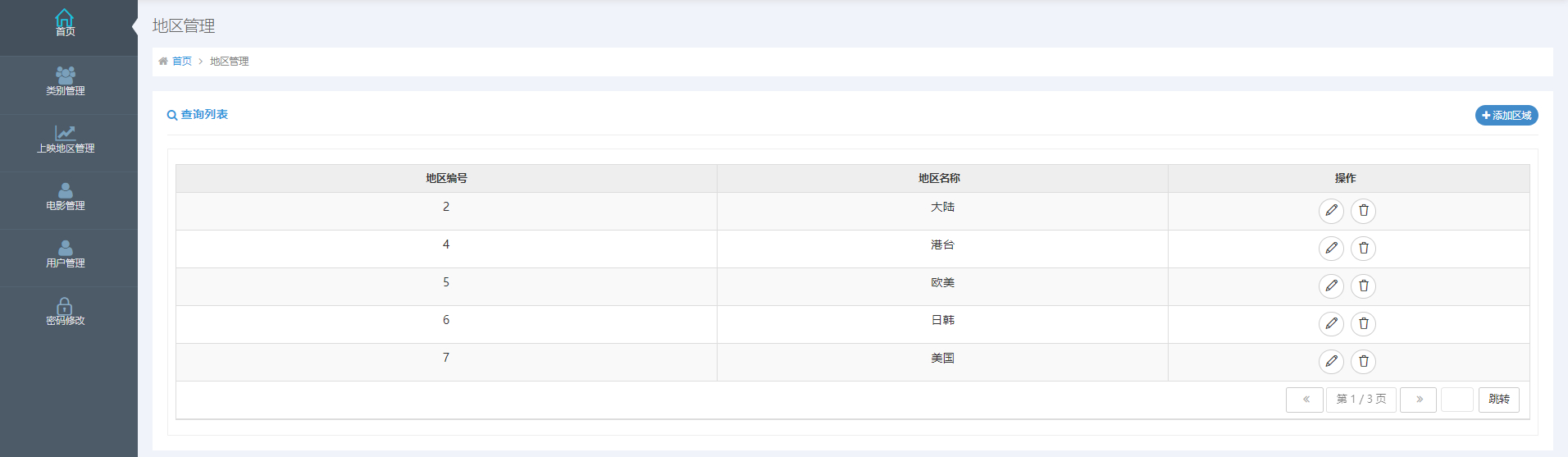Open the 首页 home sidebar item
Screen dimensions: 1568x457
click(x=66, y=24)
